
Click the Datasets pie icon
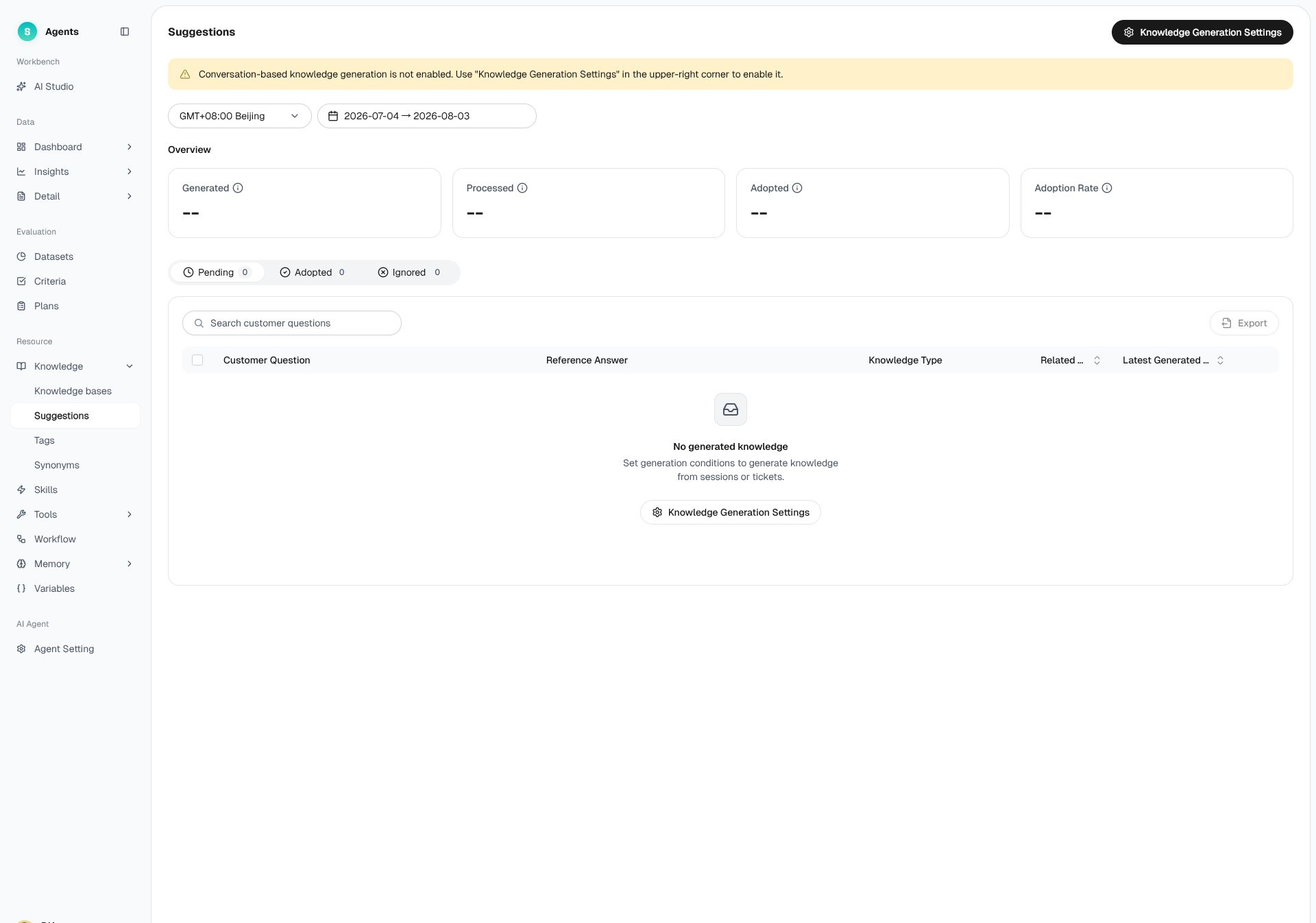(x=21, y=256)
